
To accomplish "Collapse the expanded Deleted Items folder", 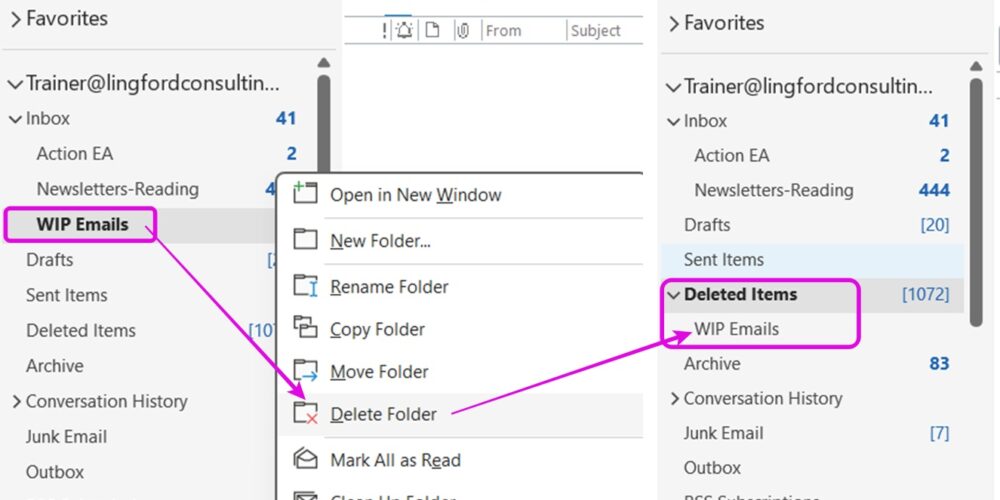I will [674, 295].
